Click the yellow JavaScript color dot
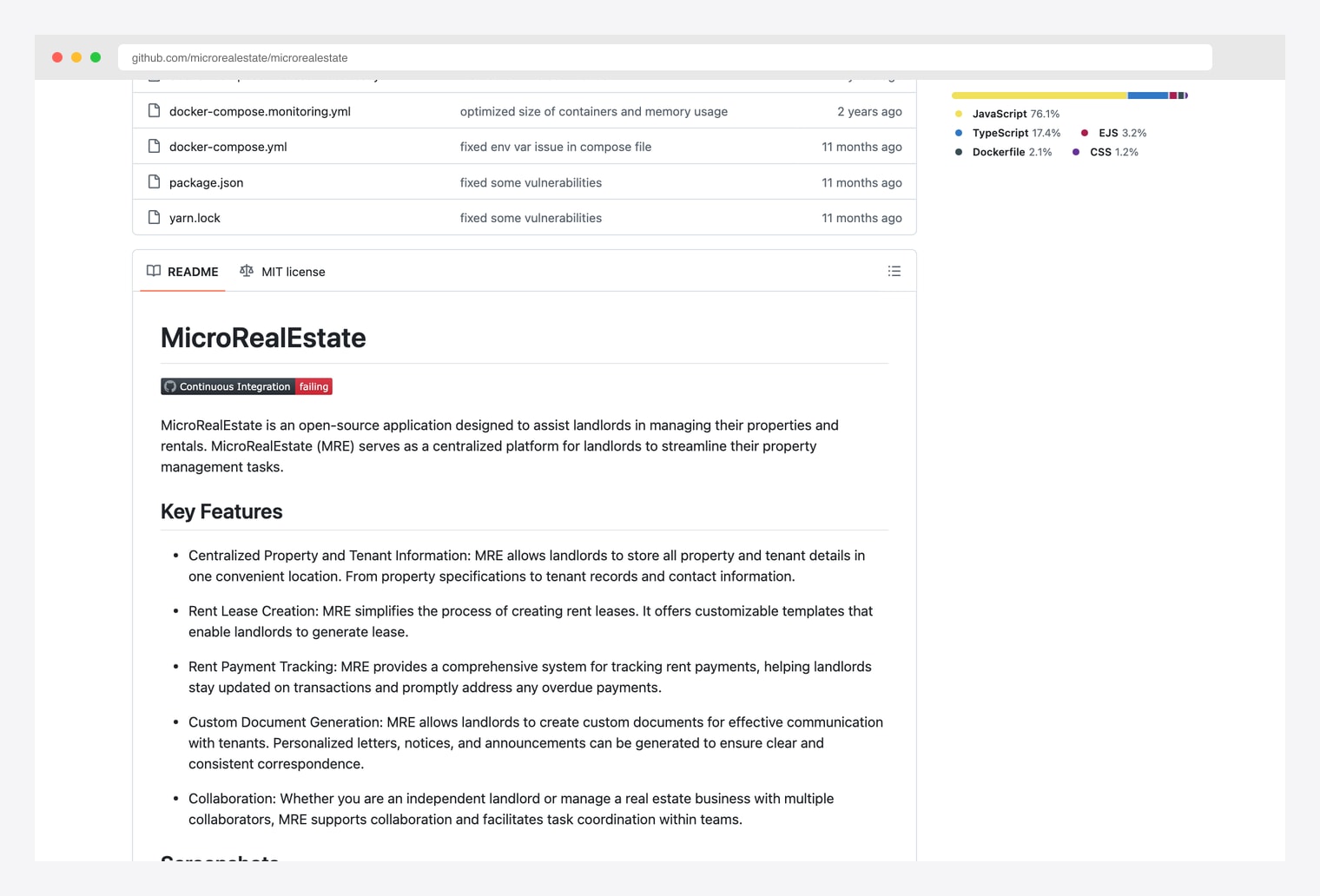Image resolution: width=1320 pixels, height=896 pixels. (959, 114)
